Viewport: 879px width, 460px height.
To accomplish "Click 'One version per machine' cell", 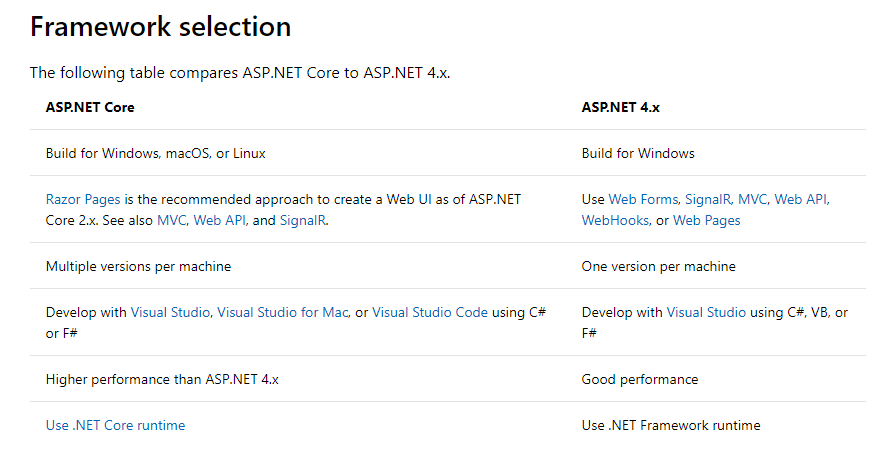I will [x=659, y=266].
